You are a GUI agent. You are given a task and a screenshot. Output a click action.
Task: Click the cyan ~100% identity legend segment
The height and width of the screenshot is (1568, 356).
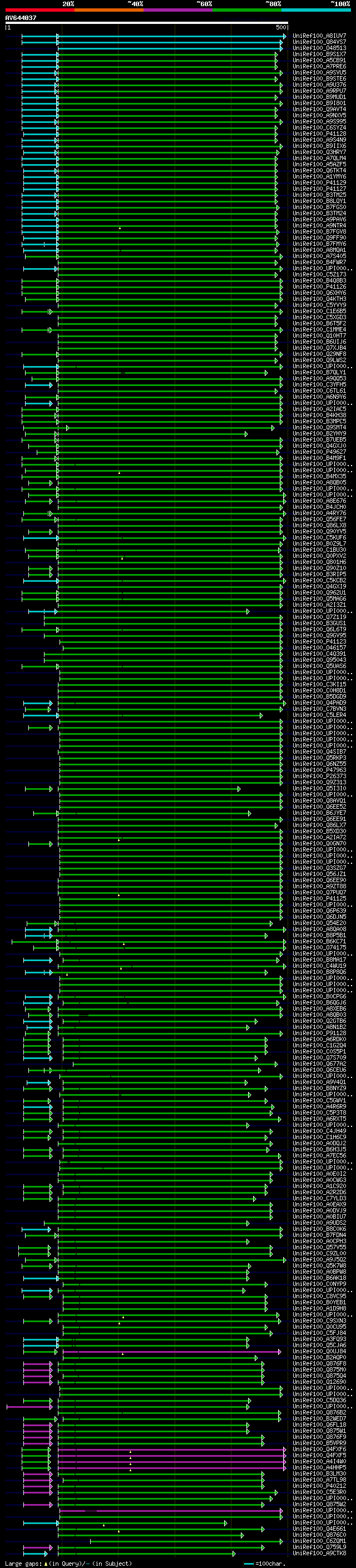[x=316, y=10]
